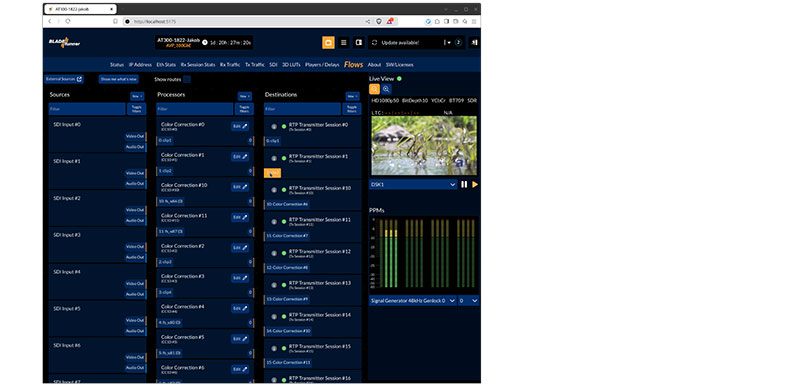Click the BladeRunner logo
The height and width of the screenshot is (385, 800).
click(64, 43)
